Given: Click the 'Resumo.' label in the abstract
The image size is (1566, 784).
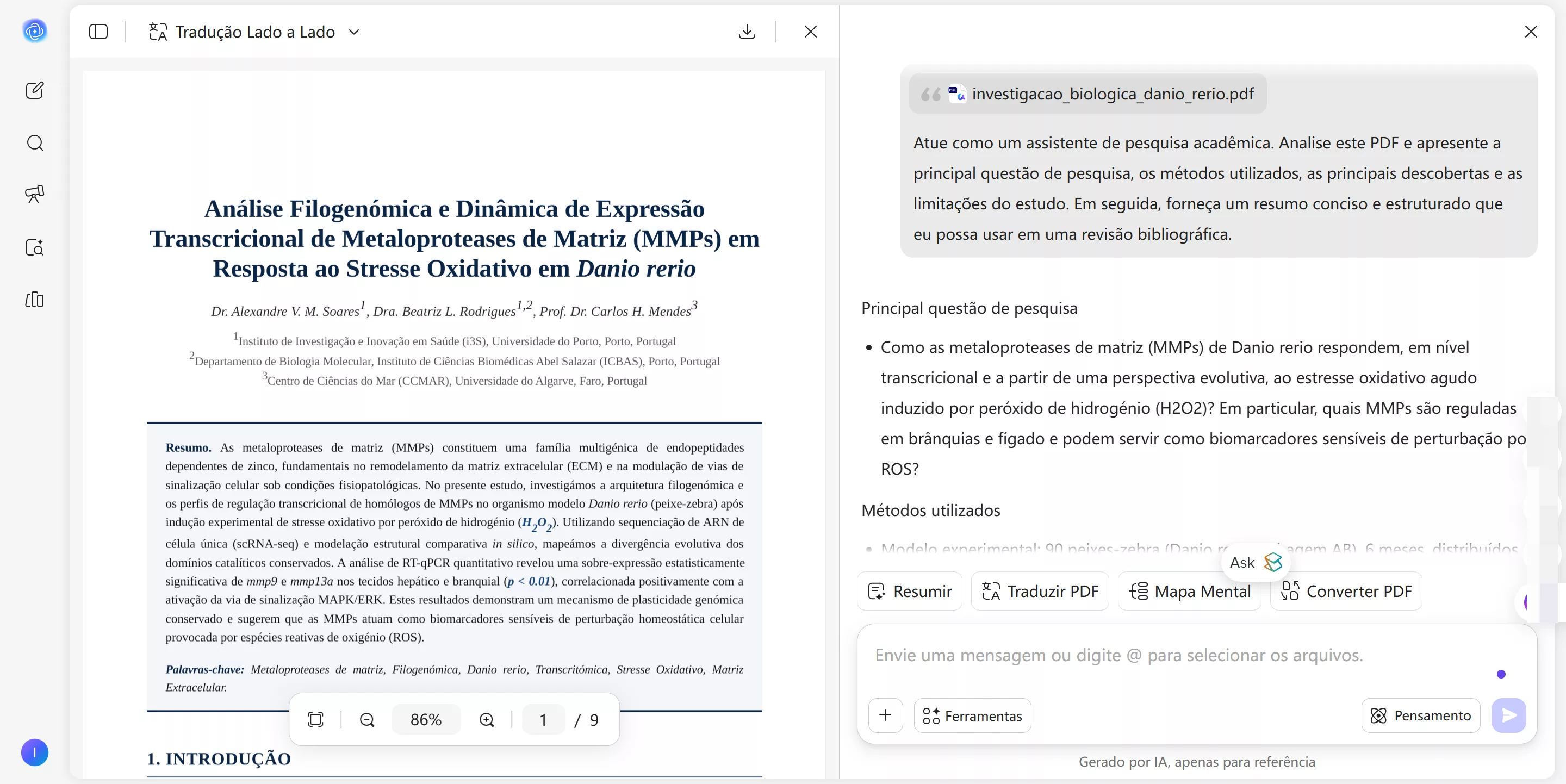Looking at the screenshot, I should tap(189, 447).
